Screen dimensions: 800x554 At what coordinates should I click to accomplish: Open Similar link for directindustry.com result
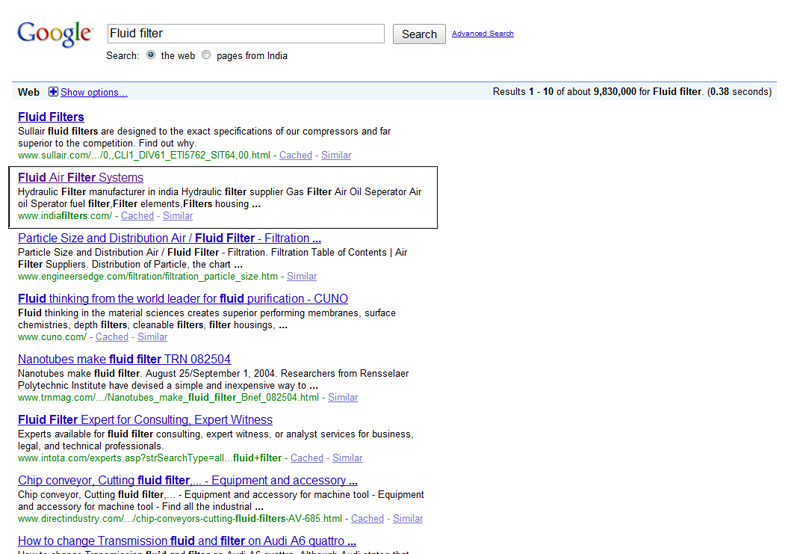tap(408, 519)
